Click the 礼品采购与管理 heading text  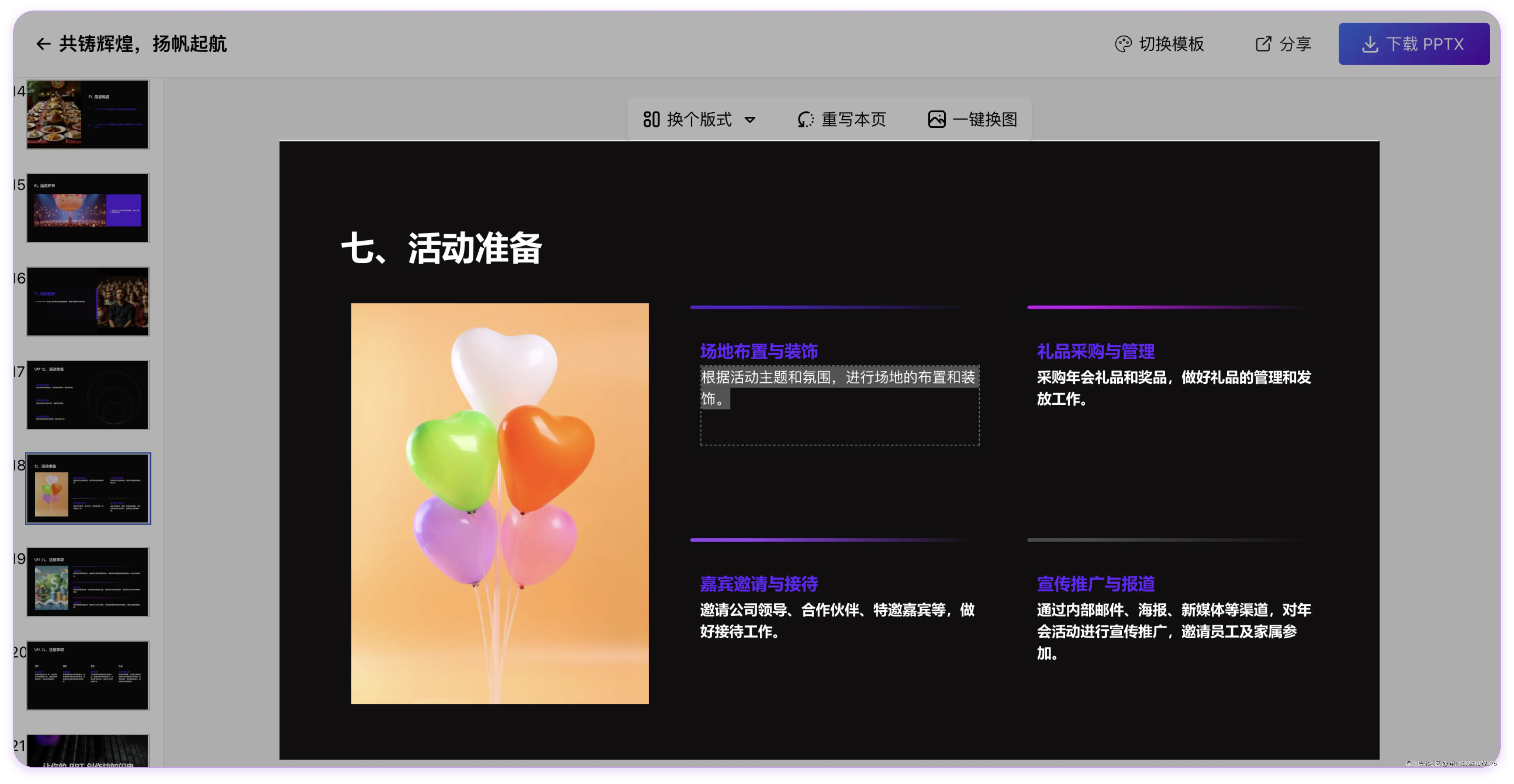(1096, 351)
